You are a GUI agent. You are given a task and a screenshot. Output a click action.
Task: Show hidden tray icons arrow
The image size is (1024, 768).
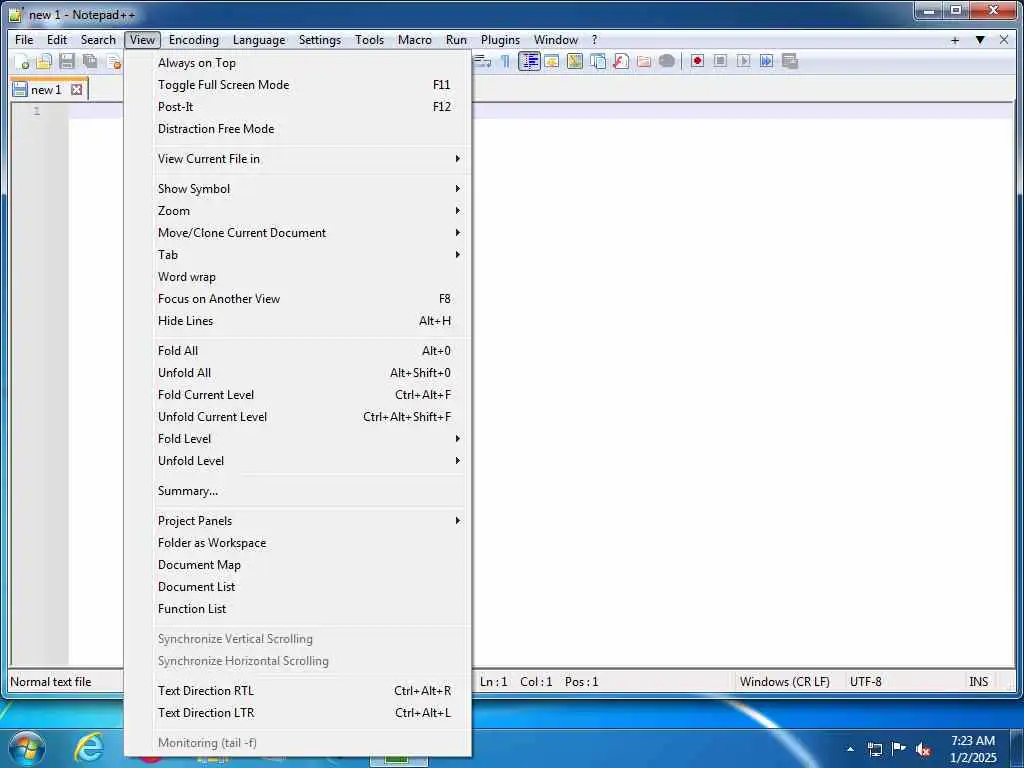pos(850,749)
